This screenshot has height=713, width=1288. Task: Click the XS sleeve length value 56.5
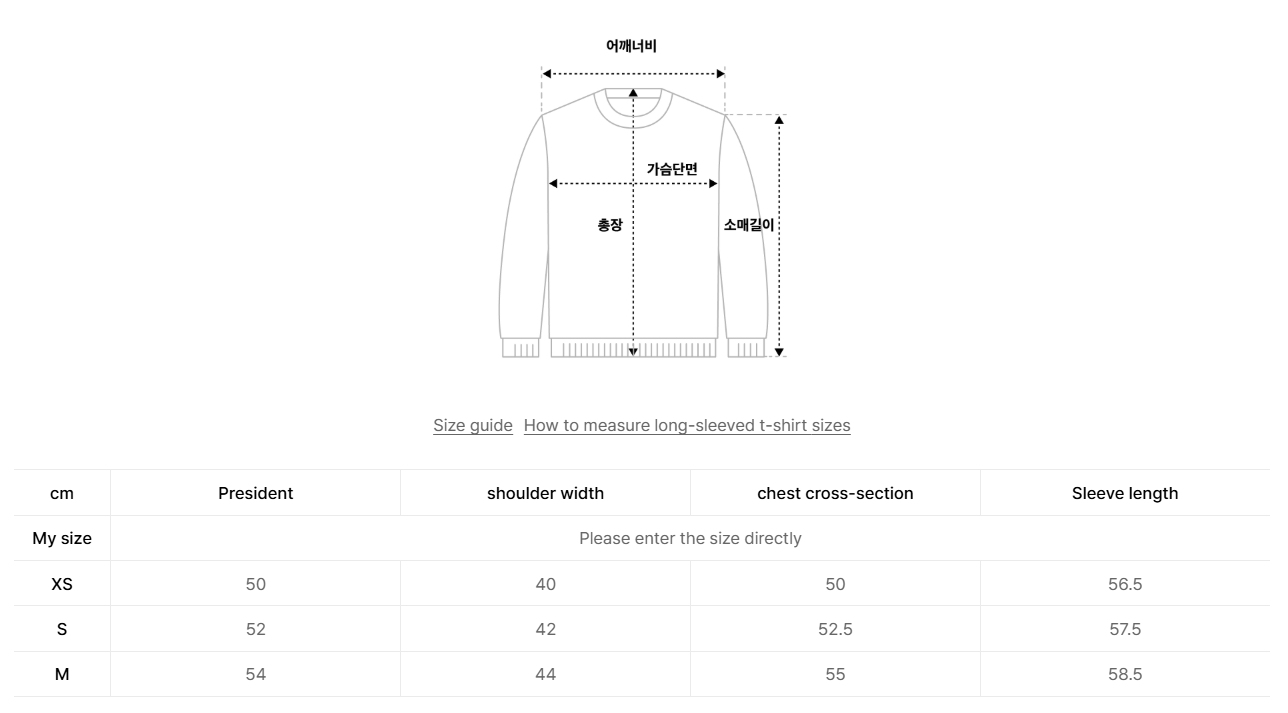[1125, 584]
